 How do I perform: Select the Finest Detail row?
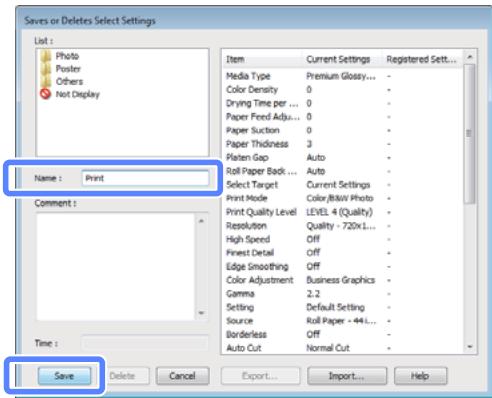(343, 253)
